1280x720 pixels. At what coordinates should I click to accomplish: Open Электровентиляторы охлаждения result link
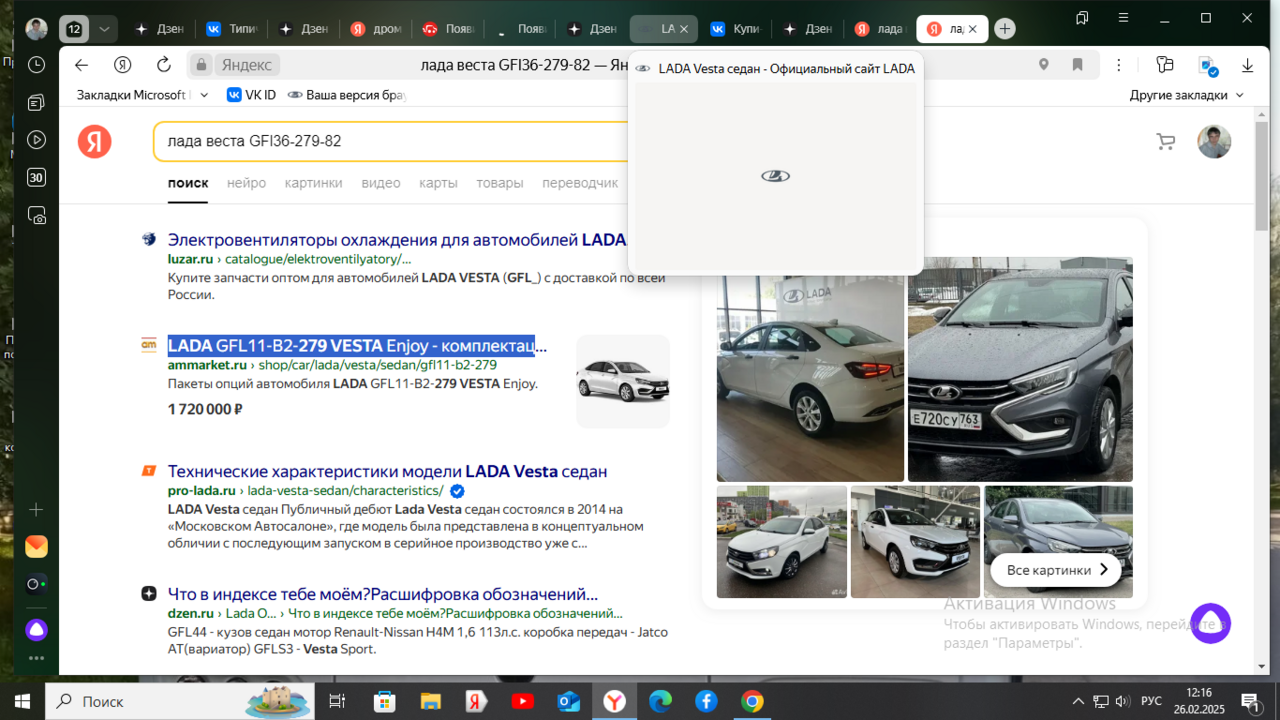pos(397,240)
